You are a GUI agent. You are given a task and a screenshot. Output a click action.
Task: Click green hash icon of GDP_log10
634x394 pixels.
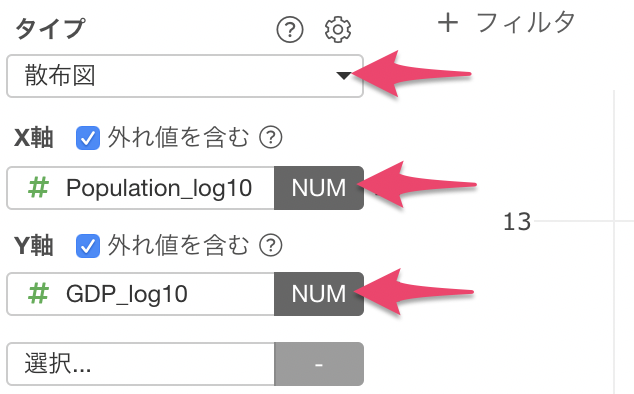point(38,294)
